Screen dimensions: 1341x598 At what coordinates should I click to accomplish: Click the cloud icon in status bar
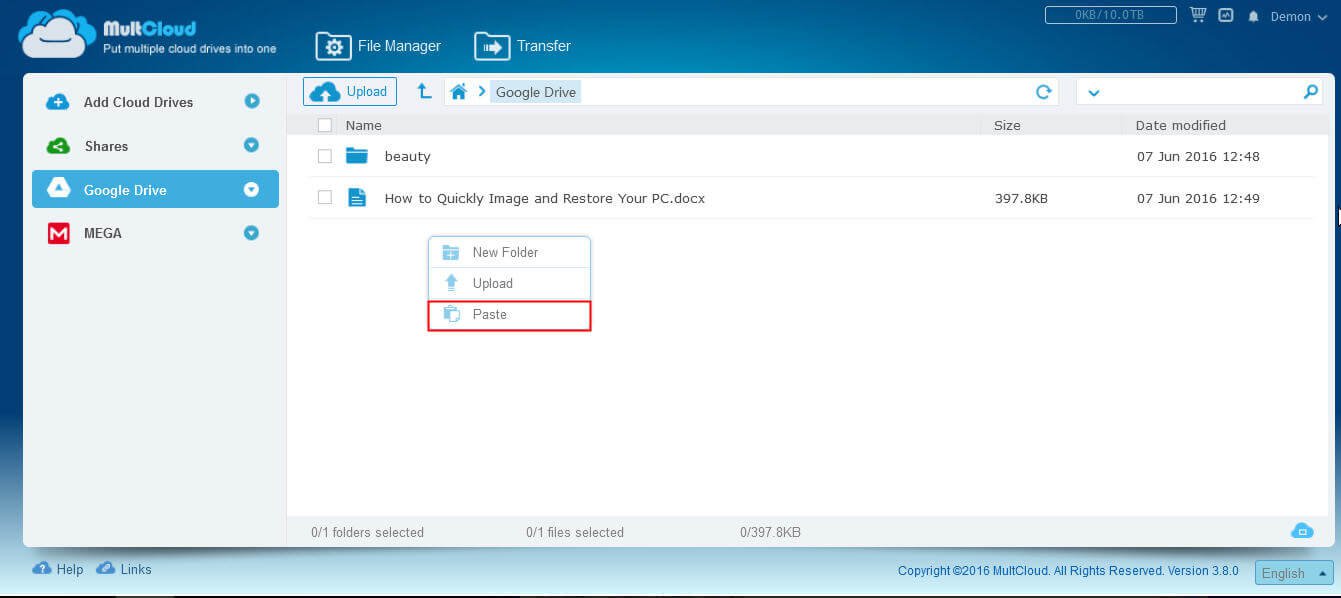coord(1301,531)
